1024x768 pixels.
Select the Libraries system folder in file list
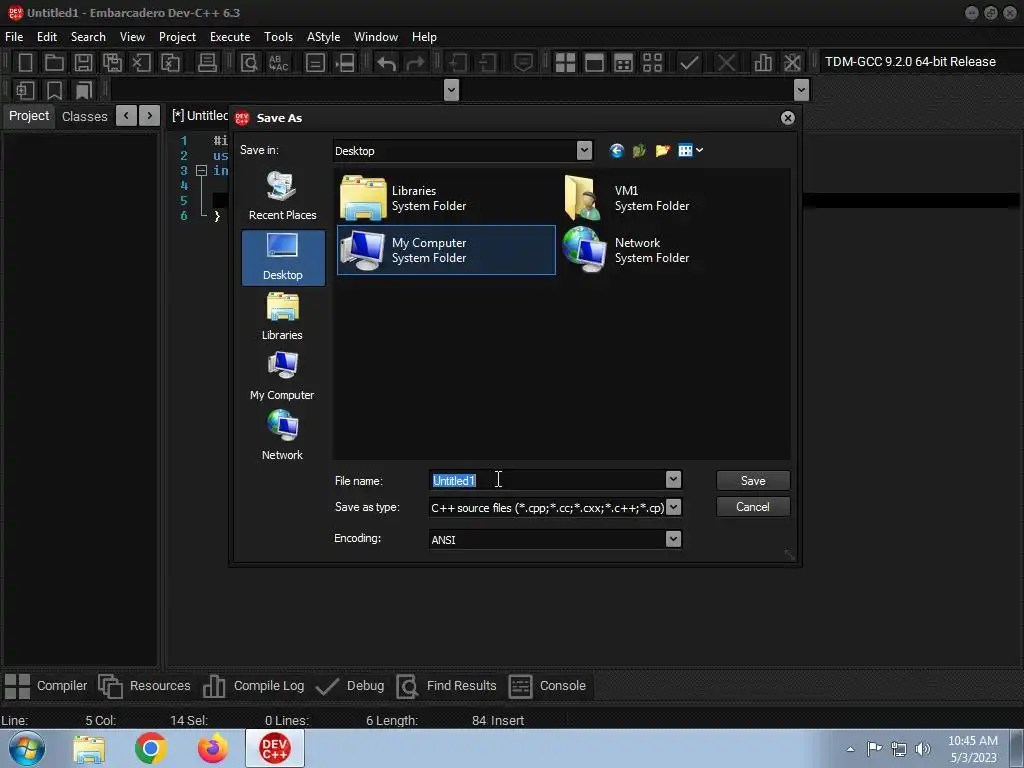446,199
